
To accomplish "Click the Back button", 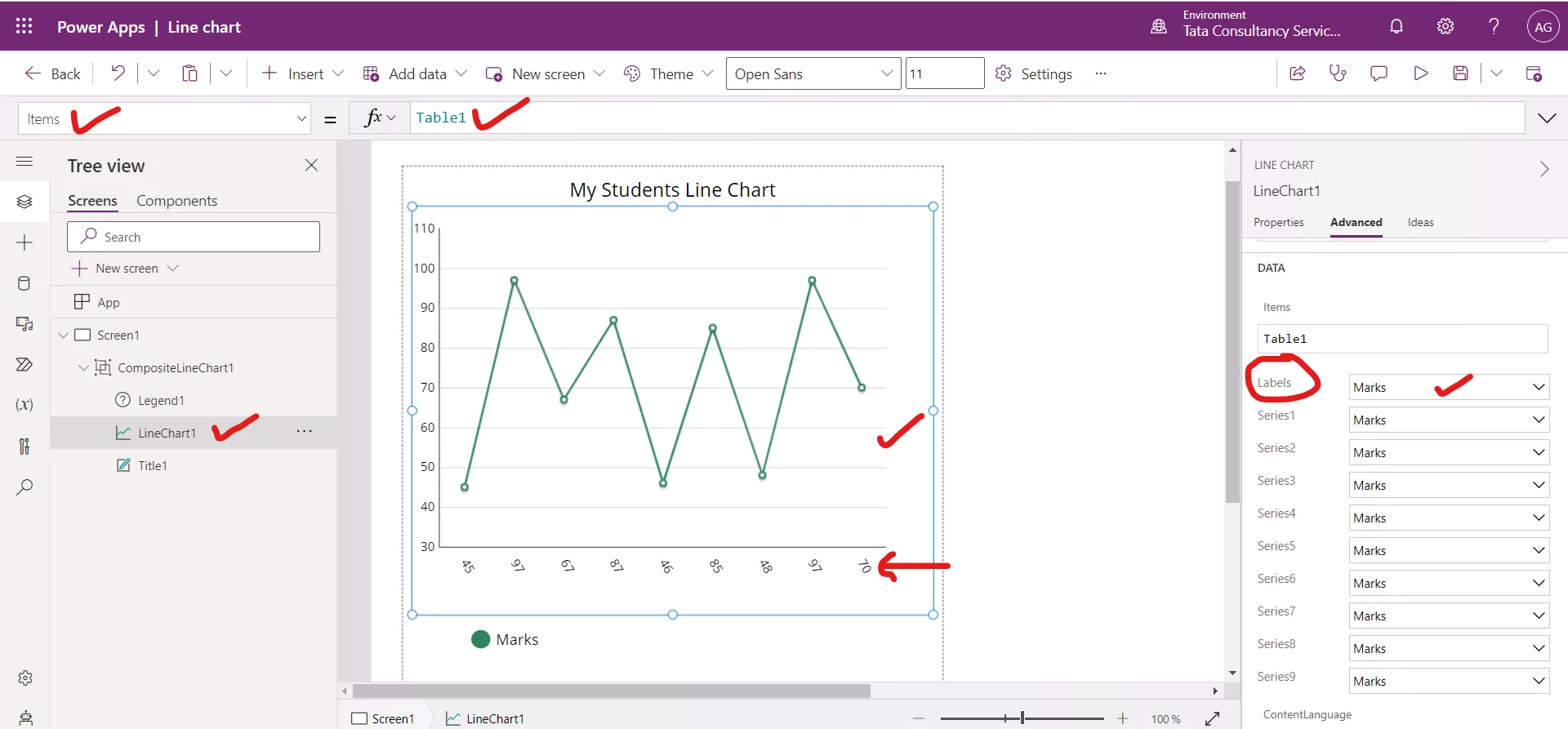I will 52,73.
